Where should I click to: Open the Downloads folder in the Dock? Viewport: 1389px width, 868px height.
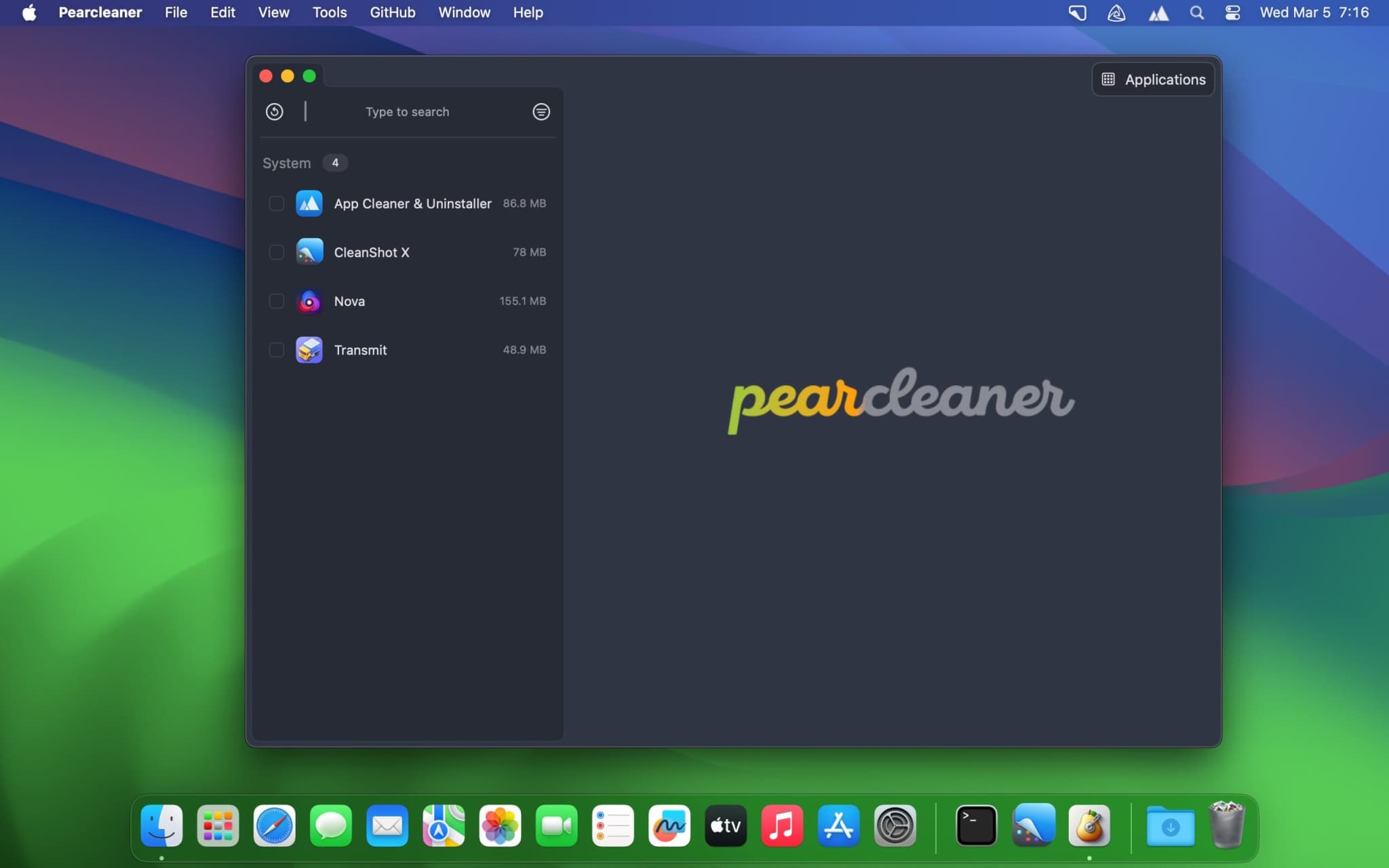tap(1171, 826)
